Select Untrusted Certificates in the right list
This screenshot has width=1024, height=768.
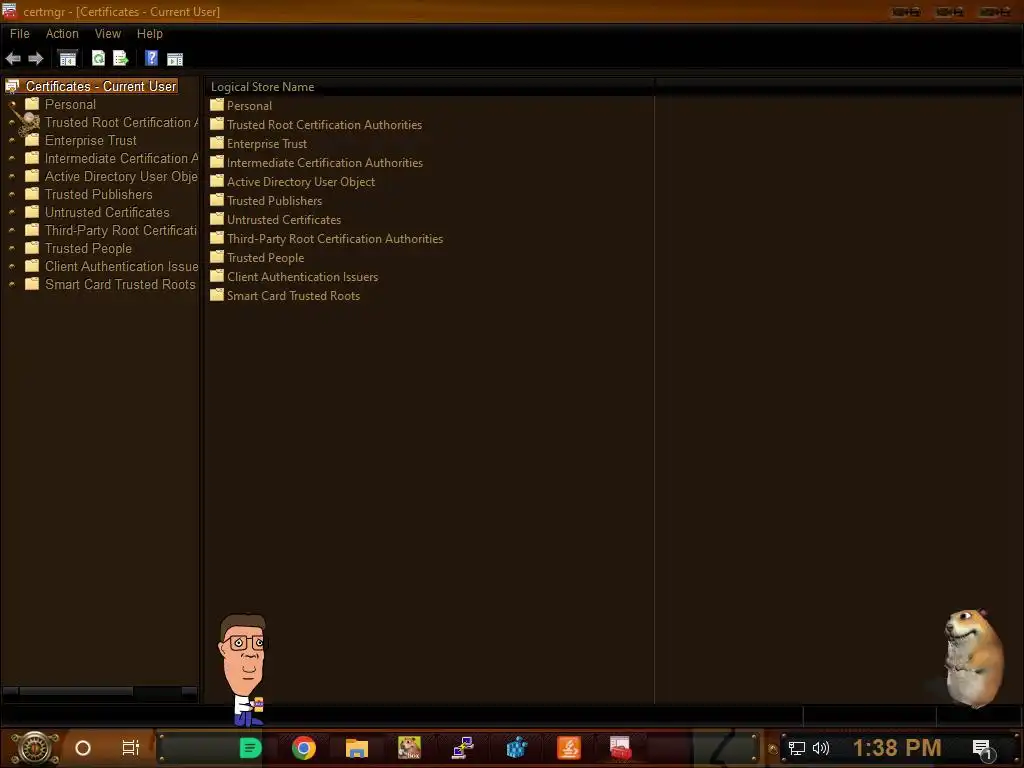pyautogui.click(x=284, y=219)
